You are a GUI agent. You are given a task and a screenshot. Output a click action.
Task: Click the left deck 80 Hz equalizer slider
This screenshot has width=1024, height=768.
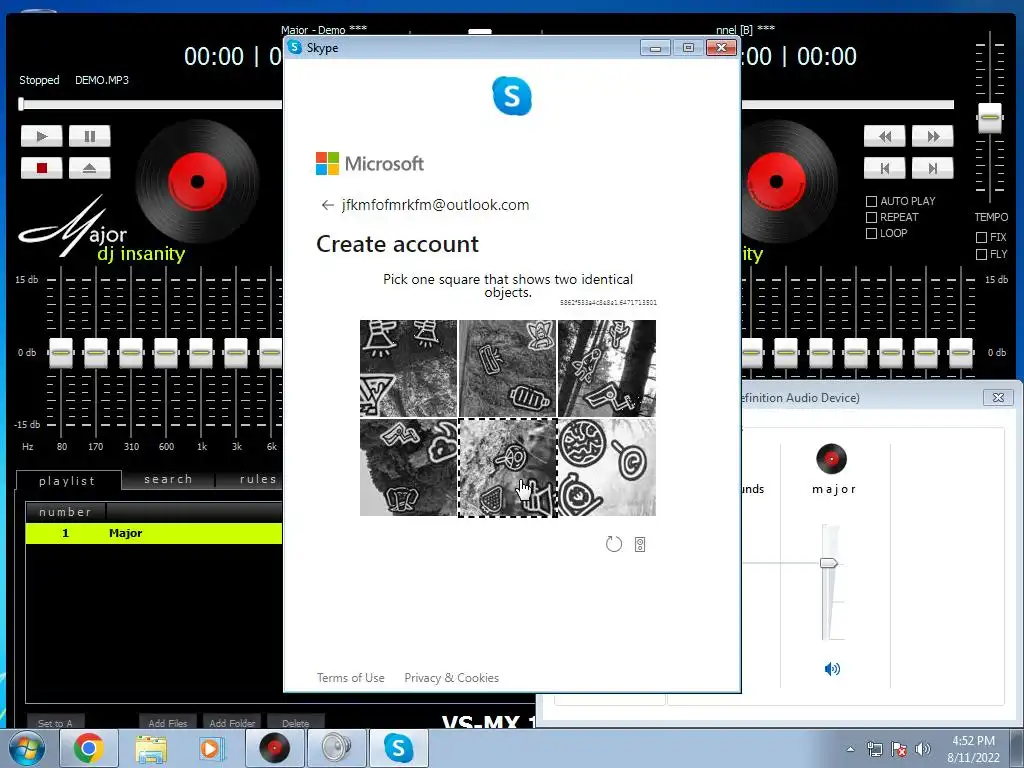click(61, 353)
